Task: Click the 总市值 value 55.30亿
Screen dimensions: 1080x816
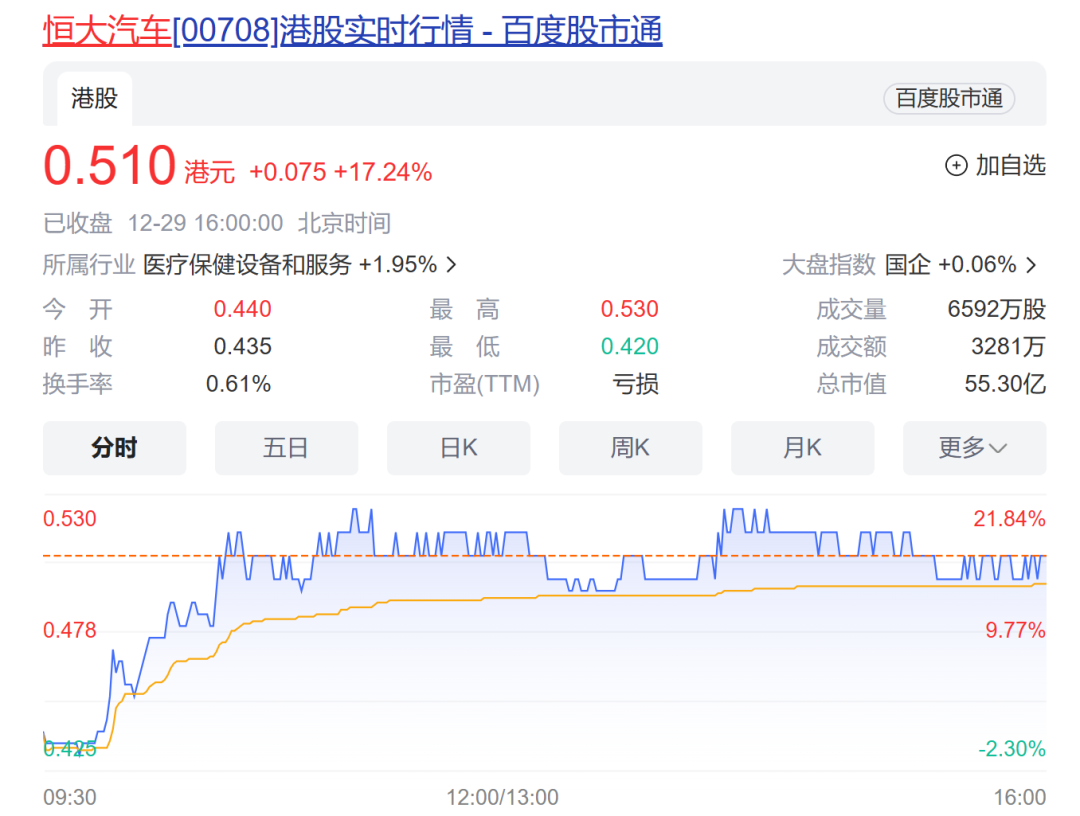Action: [x=1005, y=384]
